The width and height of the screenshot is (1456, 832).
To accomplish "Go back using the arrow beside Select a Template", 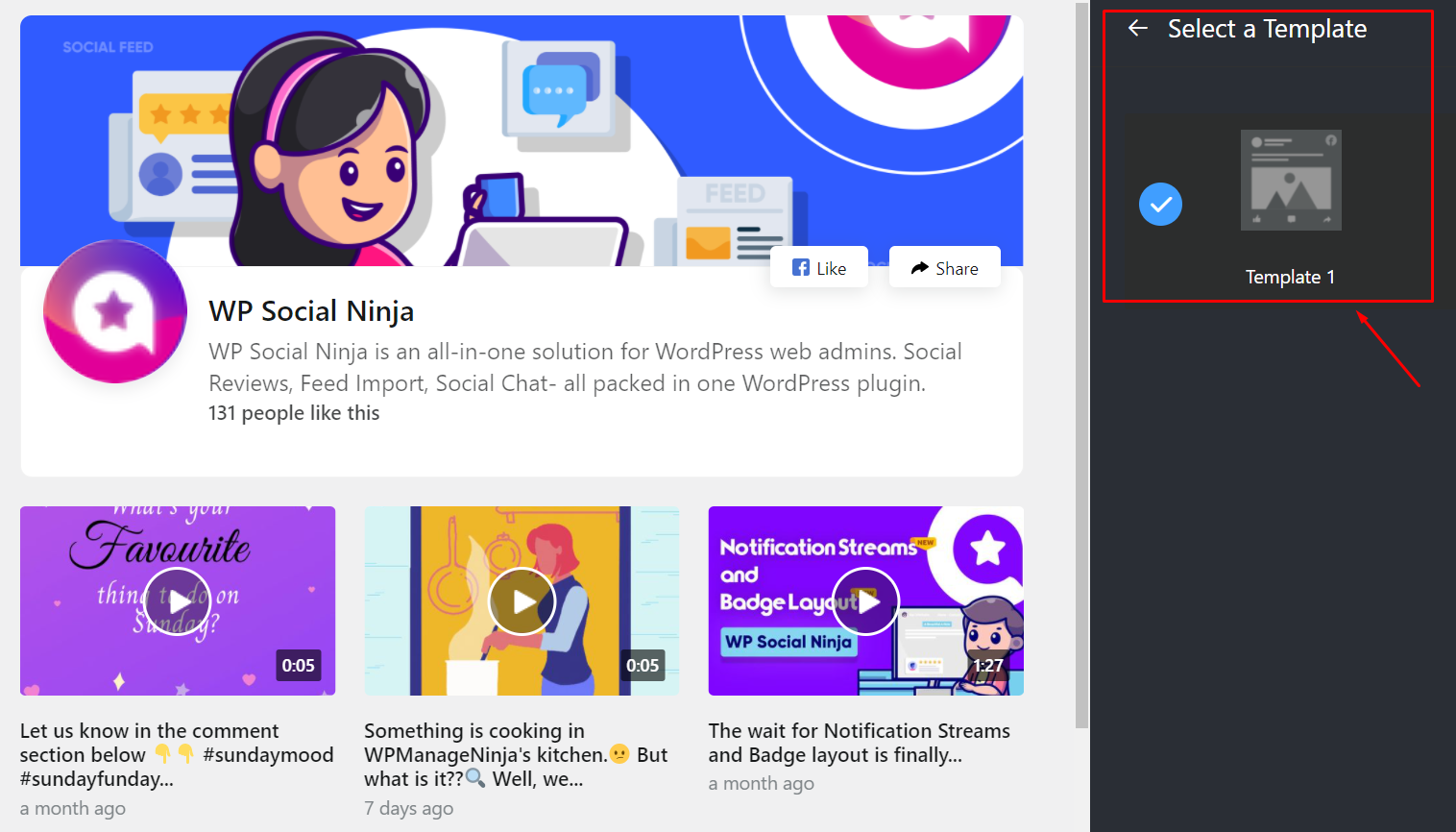I will click(x=1138, y=29).
